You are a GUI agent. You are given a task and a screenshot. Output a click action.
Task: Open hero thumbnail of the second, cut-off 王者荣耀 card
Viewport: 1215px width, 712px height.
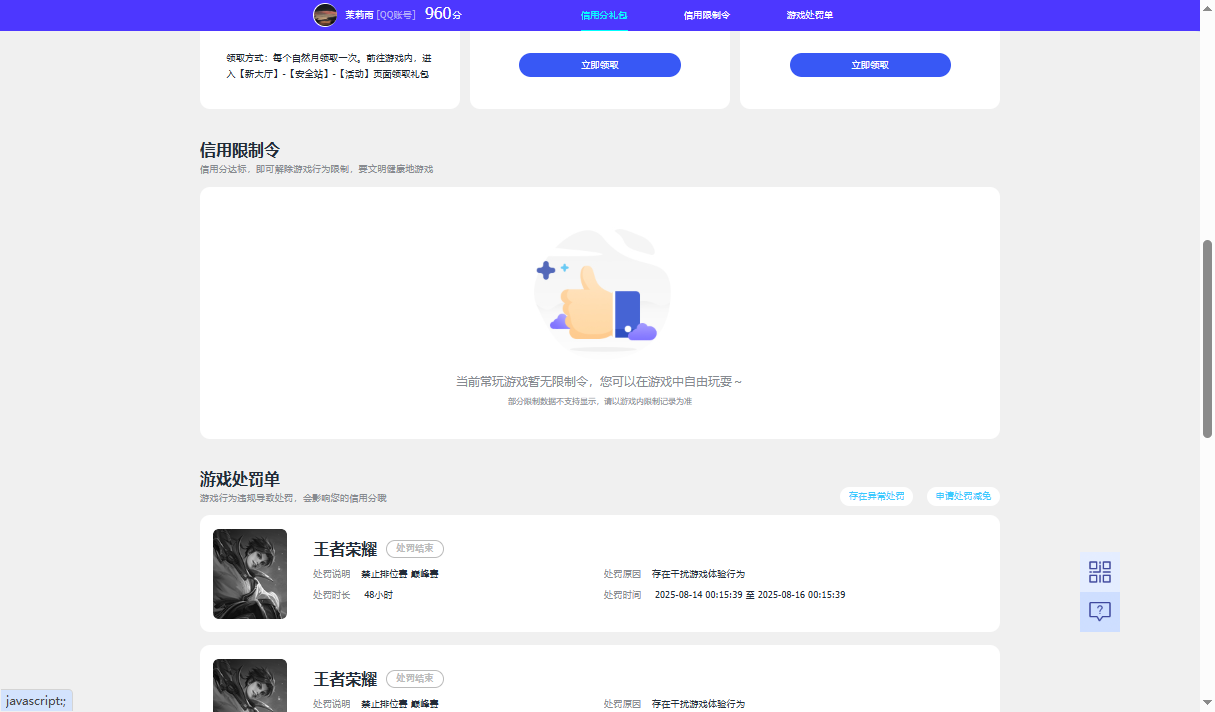click(x=250, y=685)
